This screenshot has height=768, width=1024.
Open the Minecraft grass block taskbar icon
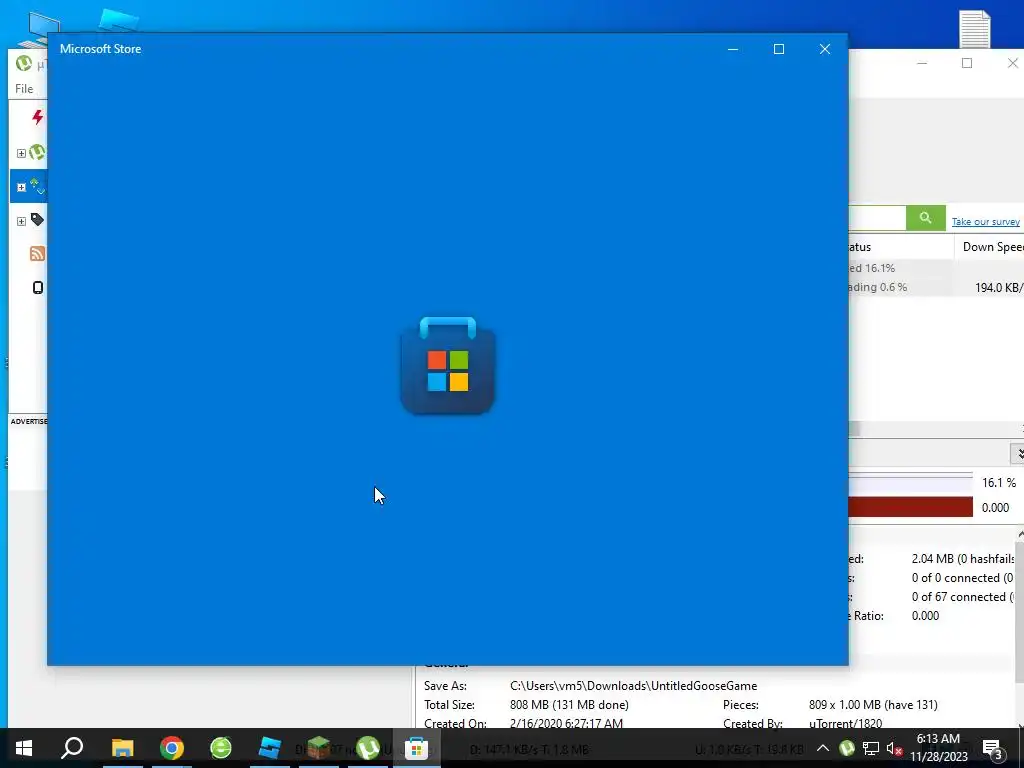pyautogui.click(x=319, y=748)
